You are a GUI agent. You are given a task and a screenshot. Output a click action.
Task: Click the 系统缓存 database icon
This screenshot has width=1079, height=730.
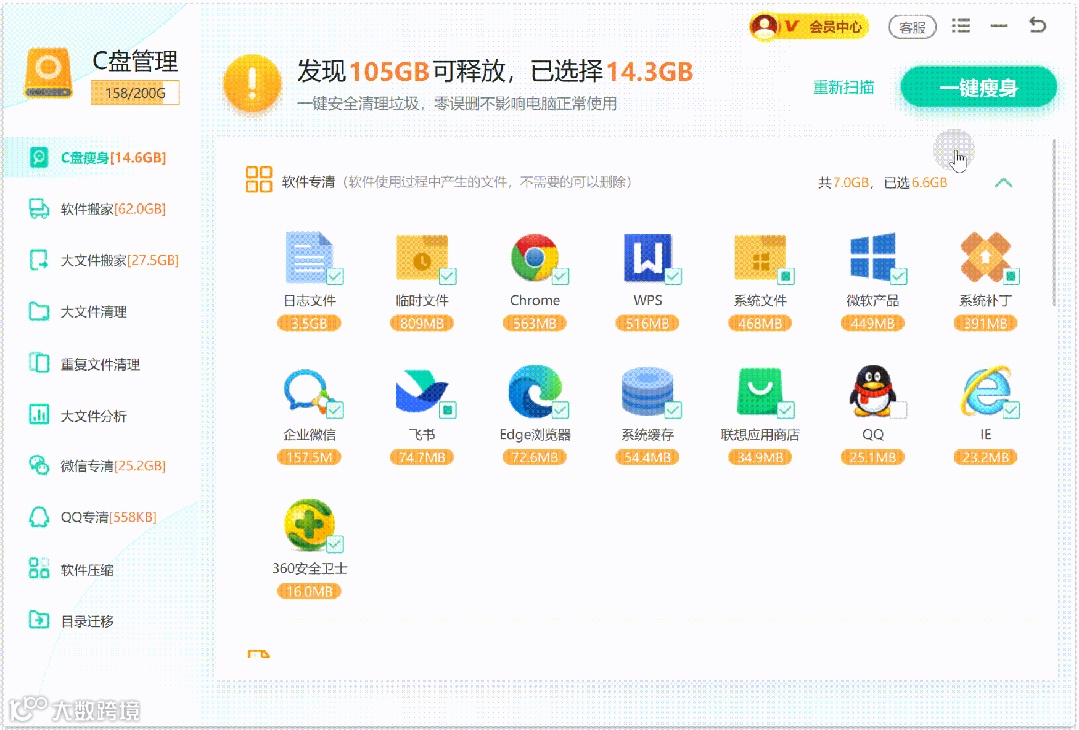tap(648, 391)
